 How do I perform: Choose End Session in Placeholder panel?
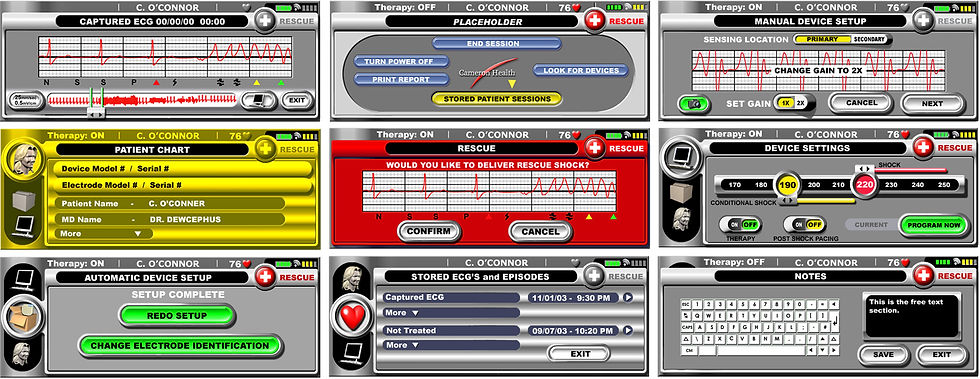pyautogui.click(x=497, y=44)
